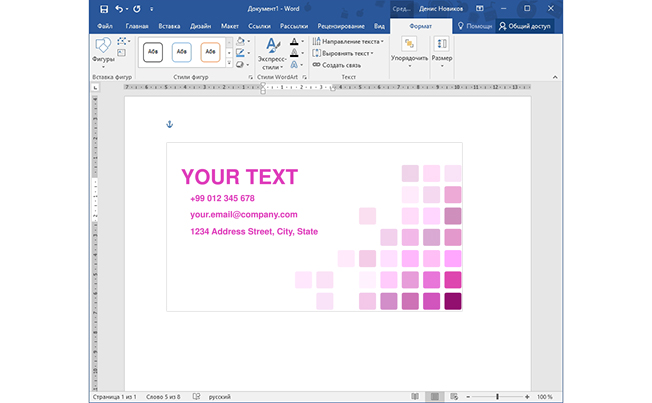The width and height of the screenshot is (652, 403).
Task: Click the draw text box icon
Action: pos(121,52)
